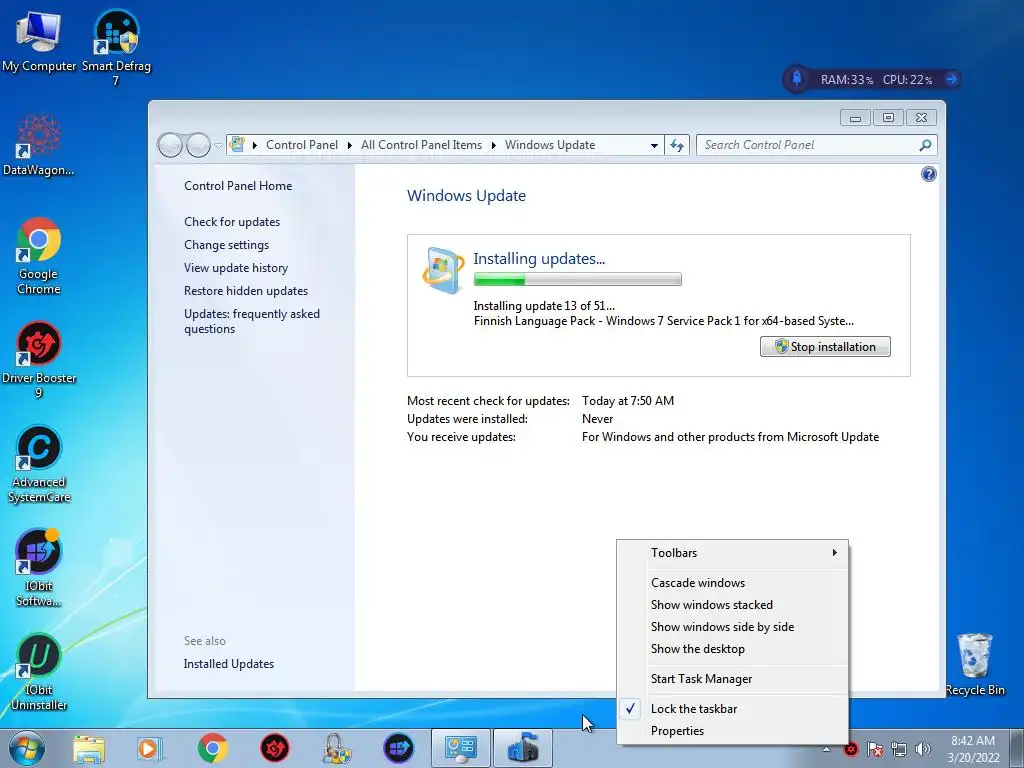Open the address bar history dropdown
Image resolution: width=1024 pixels, height=768 pixels.
pyautogui.click(x=654, y=145)
